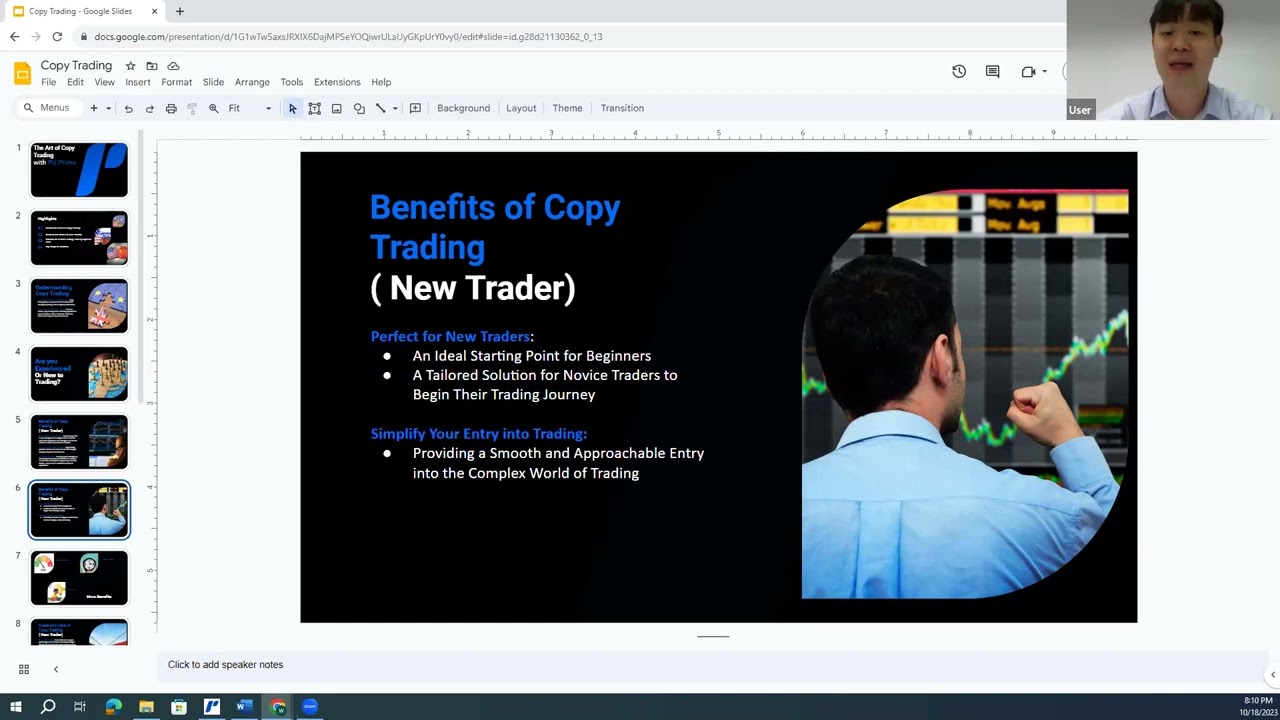This screenshot has height=720, width=1280.
Task: Select slide 2 Highlights thumbnail
Action: tap(79, 238)
